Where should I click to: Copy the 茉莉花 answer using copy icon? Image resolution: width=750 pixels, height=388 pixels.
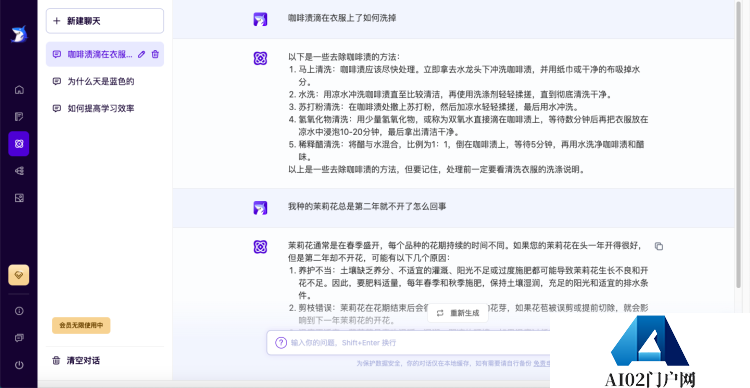(x=659, y=246)
